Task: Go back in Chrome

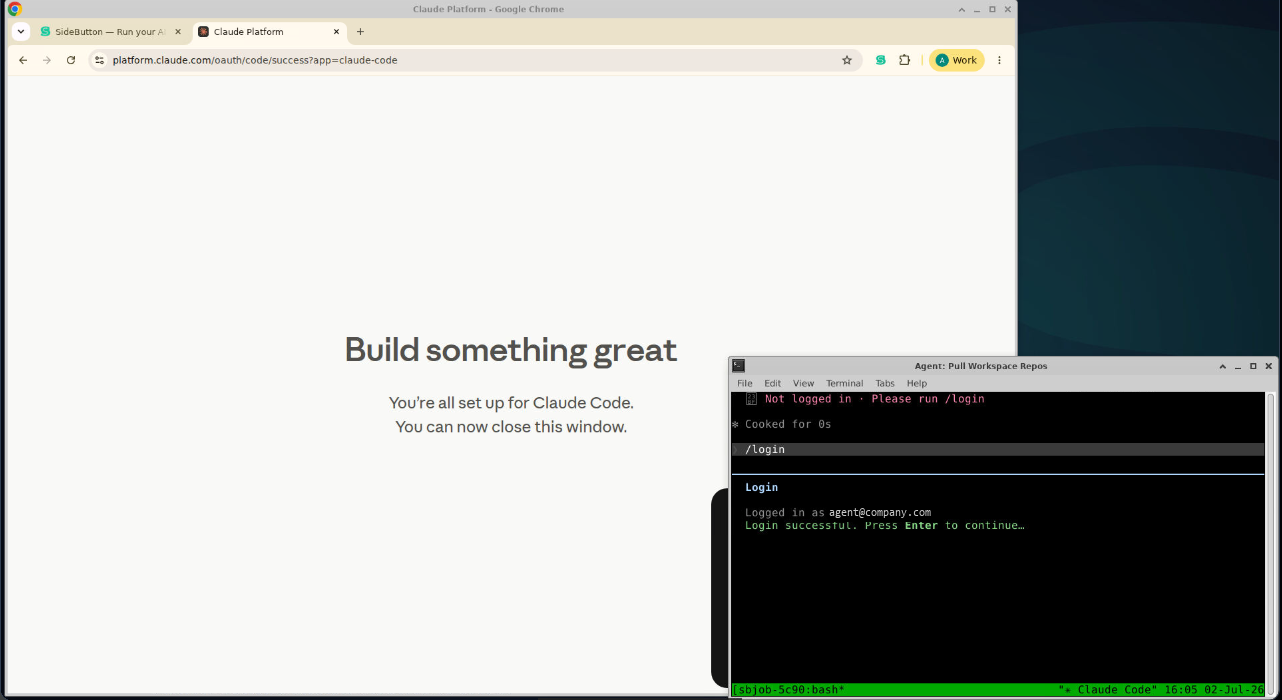Action: (x=23, y=60)
